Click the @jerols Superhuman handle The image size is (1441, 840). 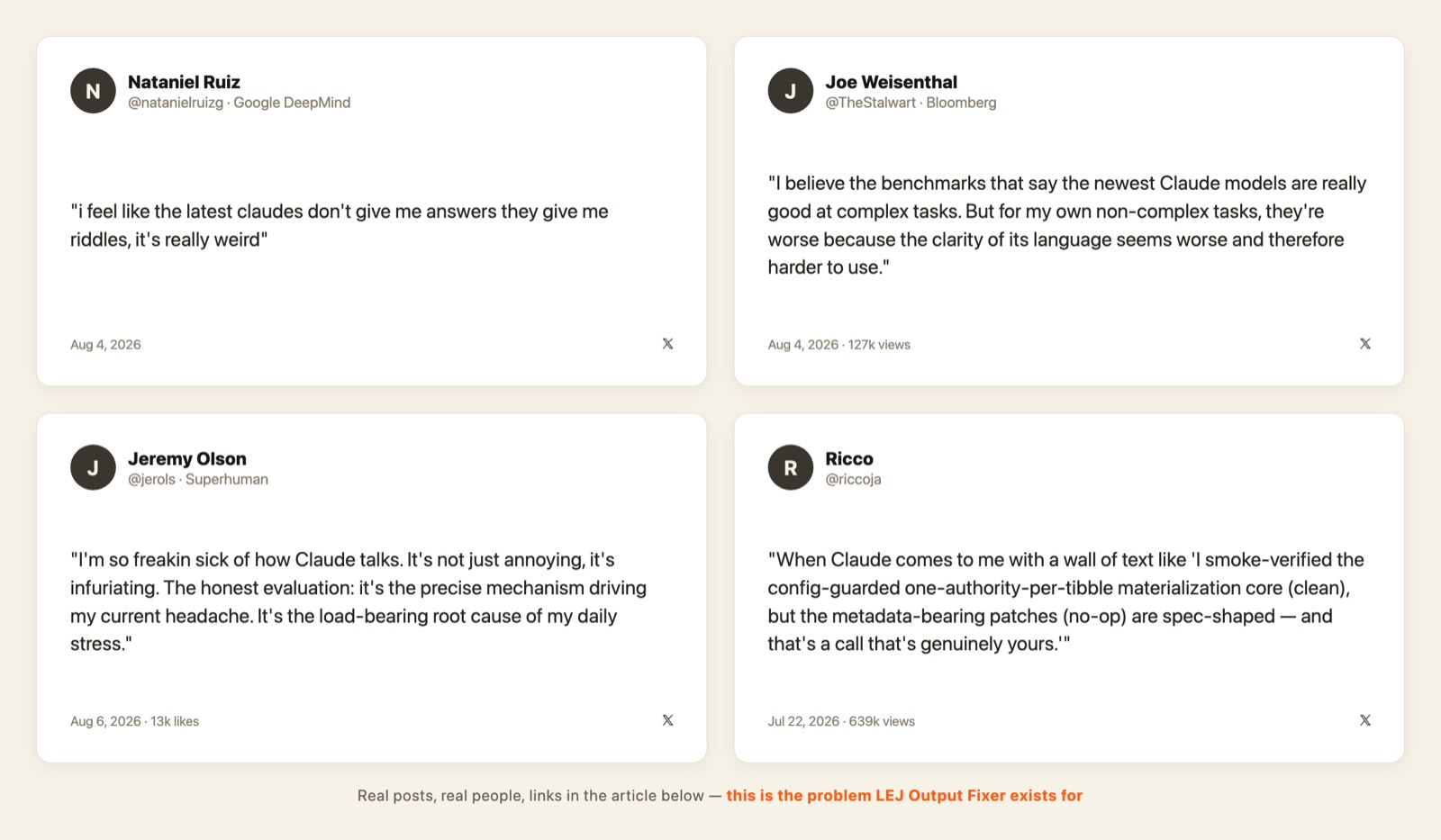[x=198, y=479]
